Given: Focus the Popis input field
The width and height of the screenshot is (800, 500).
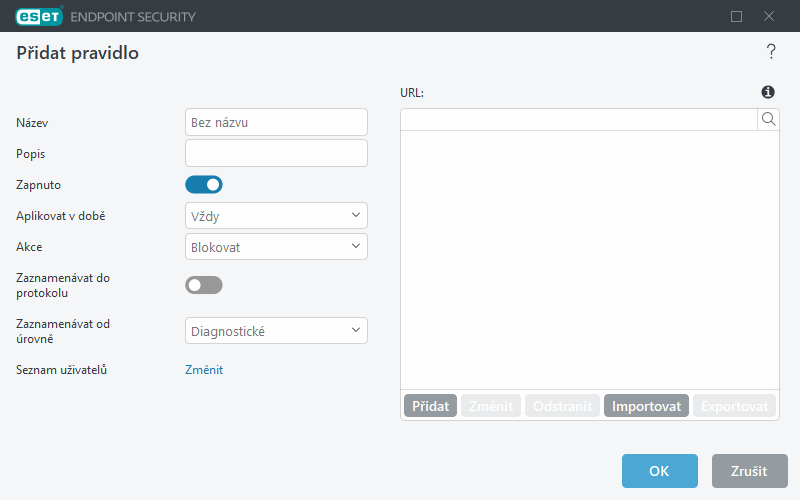Looking at the screenshot, I should pos(276,153).
